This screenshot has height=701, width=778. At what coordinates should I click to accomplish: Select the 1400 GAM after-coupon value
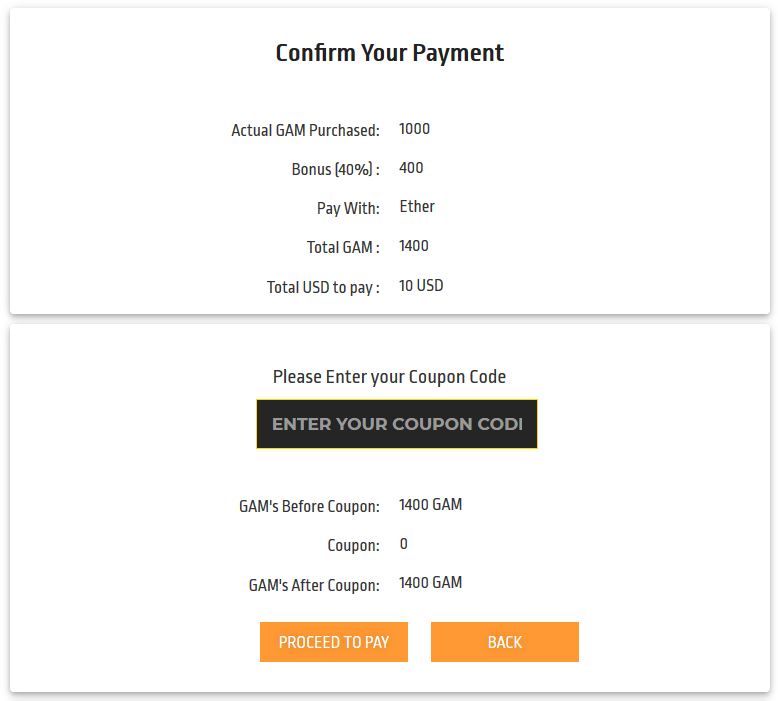pyautogui.click(x=430, y=583)
